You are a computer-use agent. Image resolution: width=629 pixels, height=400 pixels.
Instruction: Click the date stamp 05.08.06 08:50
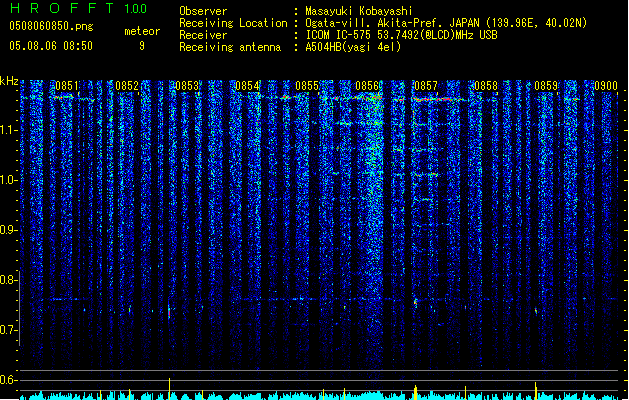(x=51, y=46)
